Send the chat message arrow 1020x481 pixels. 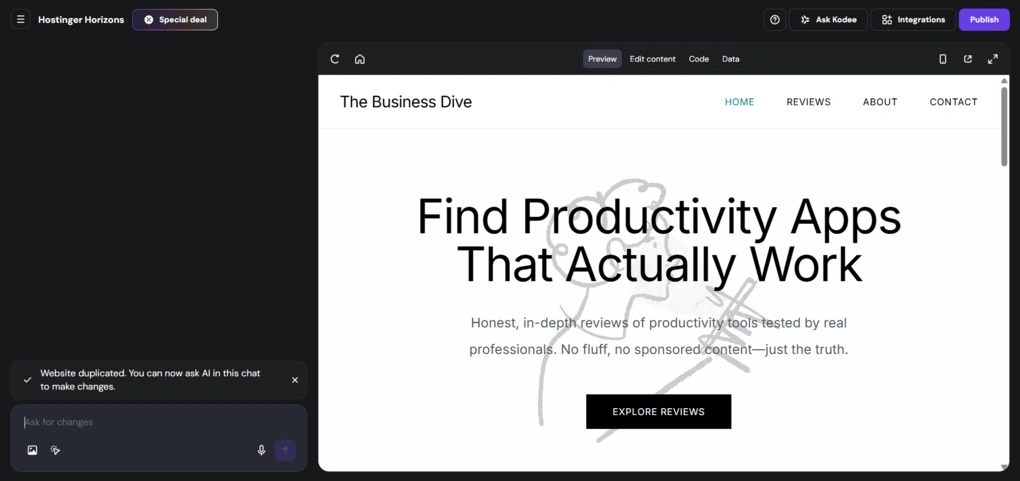pyautogui.click(x=285, y=450)
